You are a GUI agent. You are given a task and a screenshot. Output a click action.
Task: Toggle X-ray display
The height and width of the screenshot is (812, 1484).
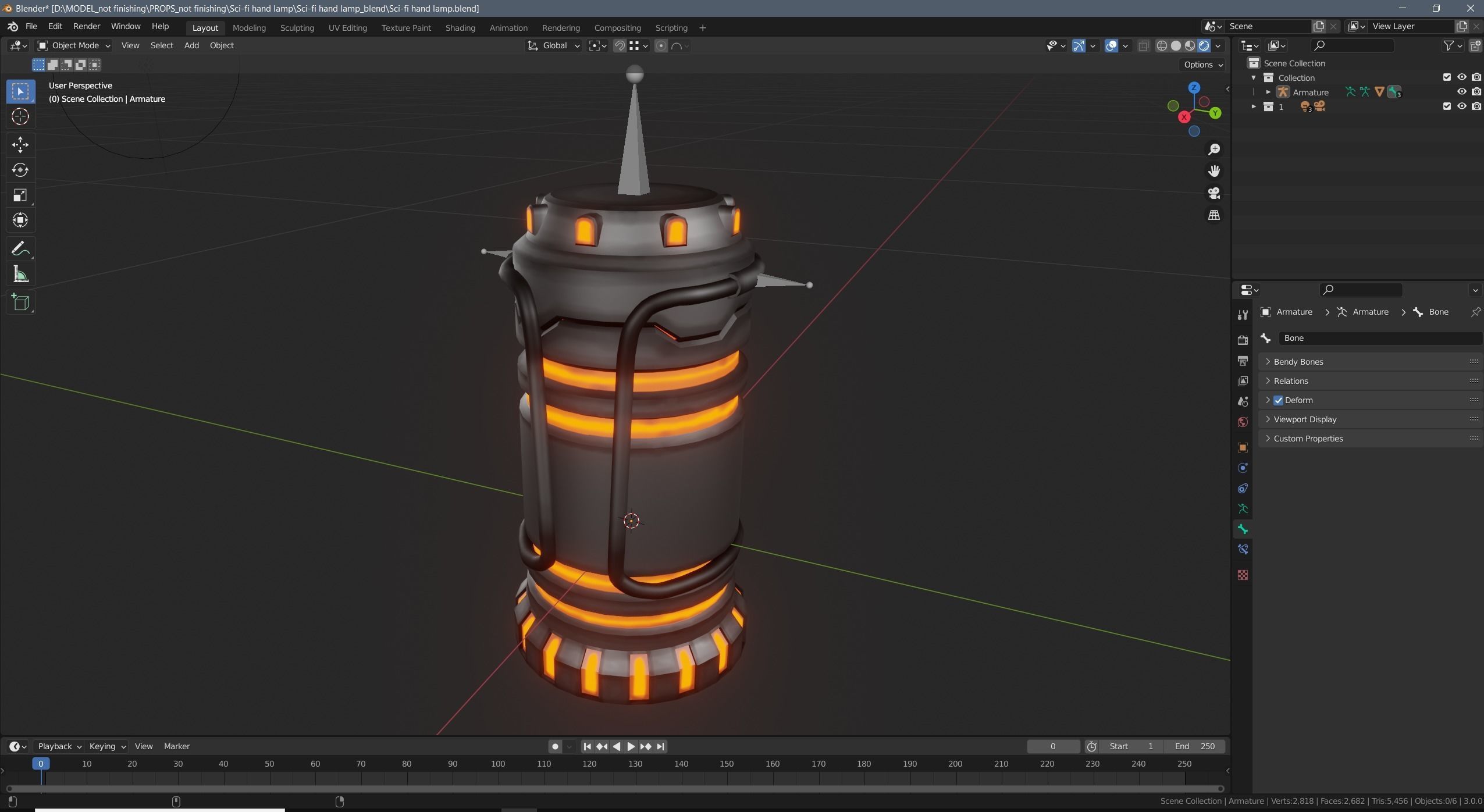(x=1144, y=45)
